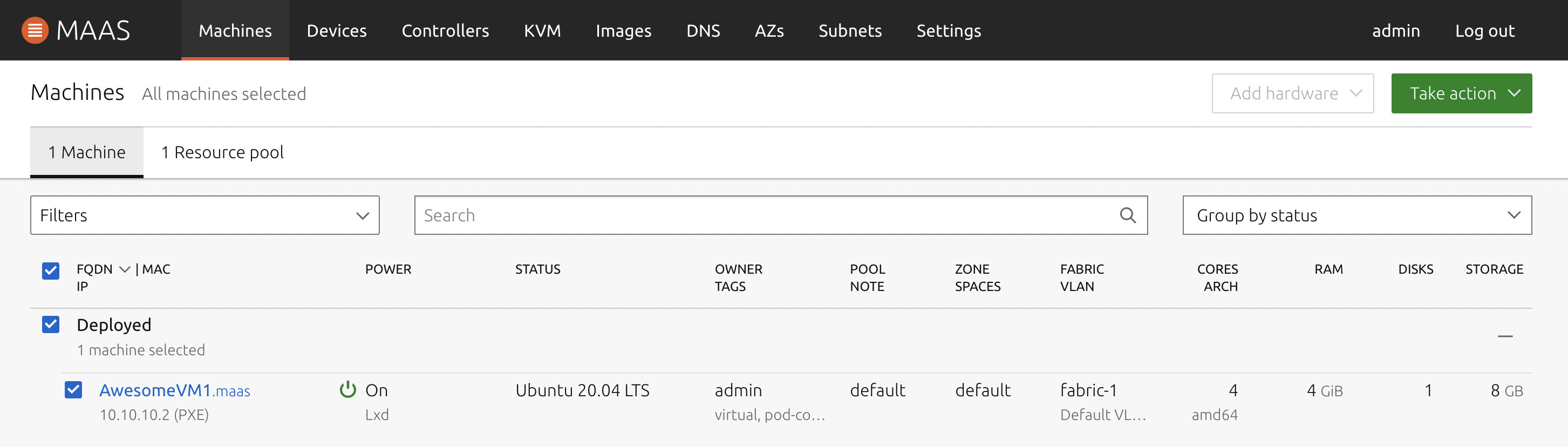Open the Filters dropdown
This screenshot has height=447, width=1568.
tap(204, 215)
